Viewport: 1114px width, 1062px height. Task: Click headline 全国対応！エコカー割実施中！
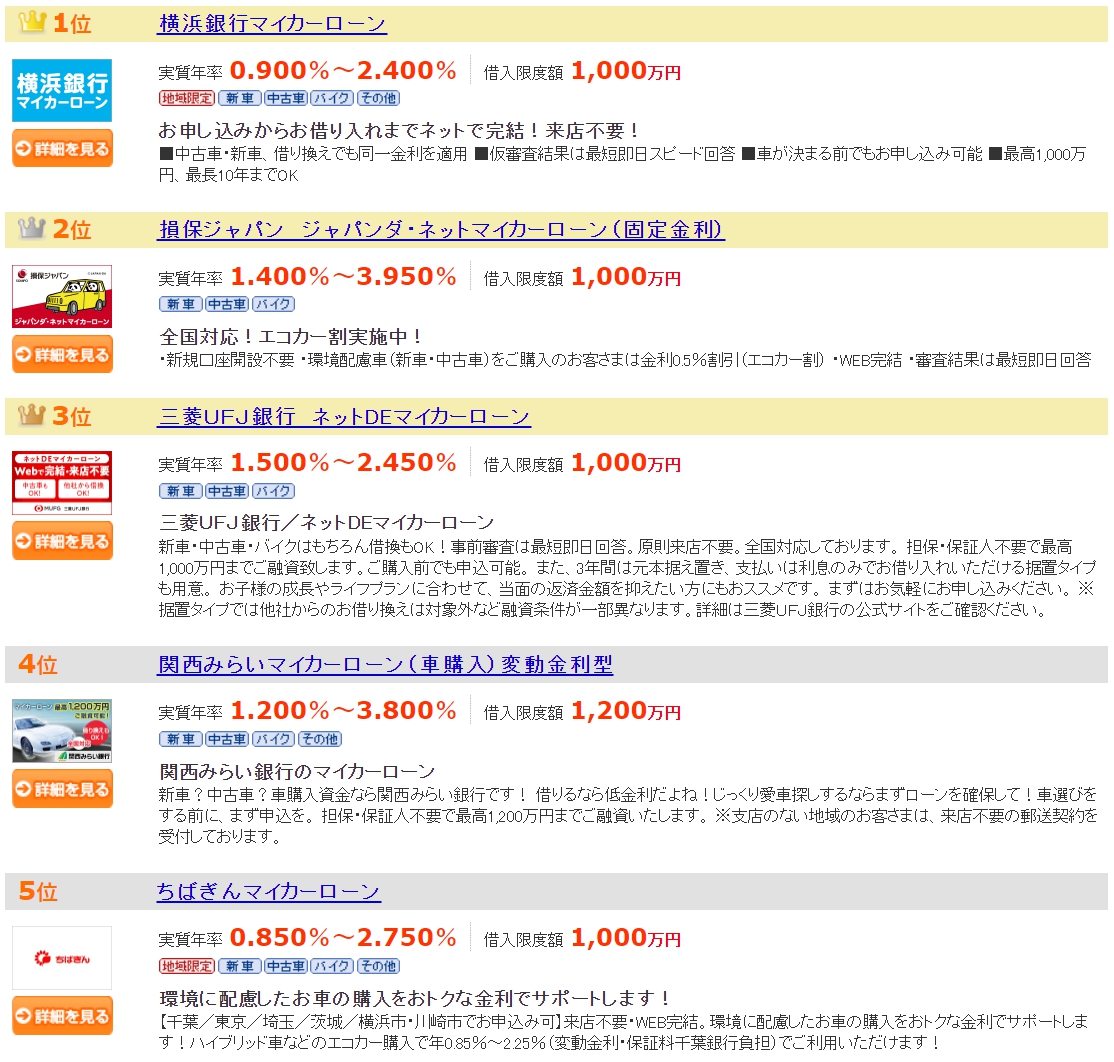(x=291, y=336)
